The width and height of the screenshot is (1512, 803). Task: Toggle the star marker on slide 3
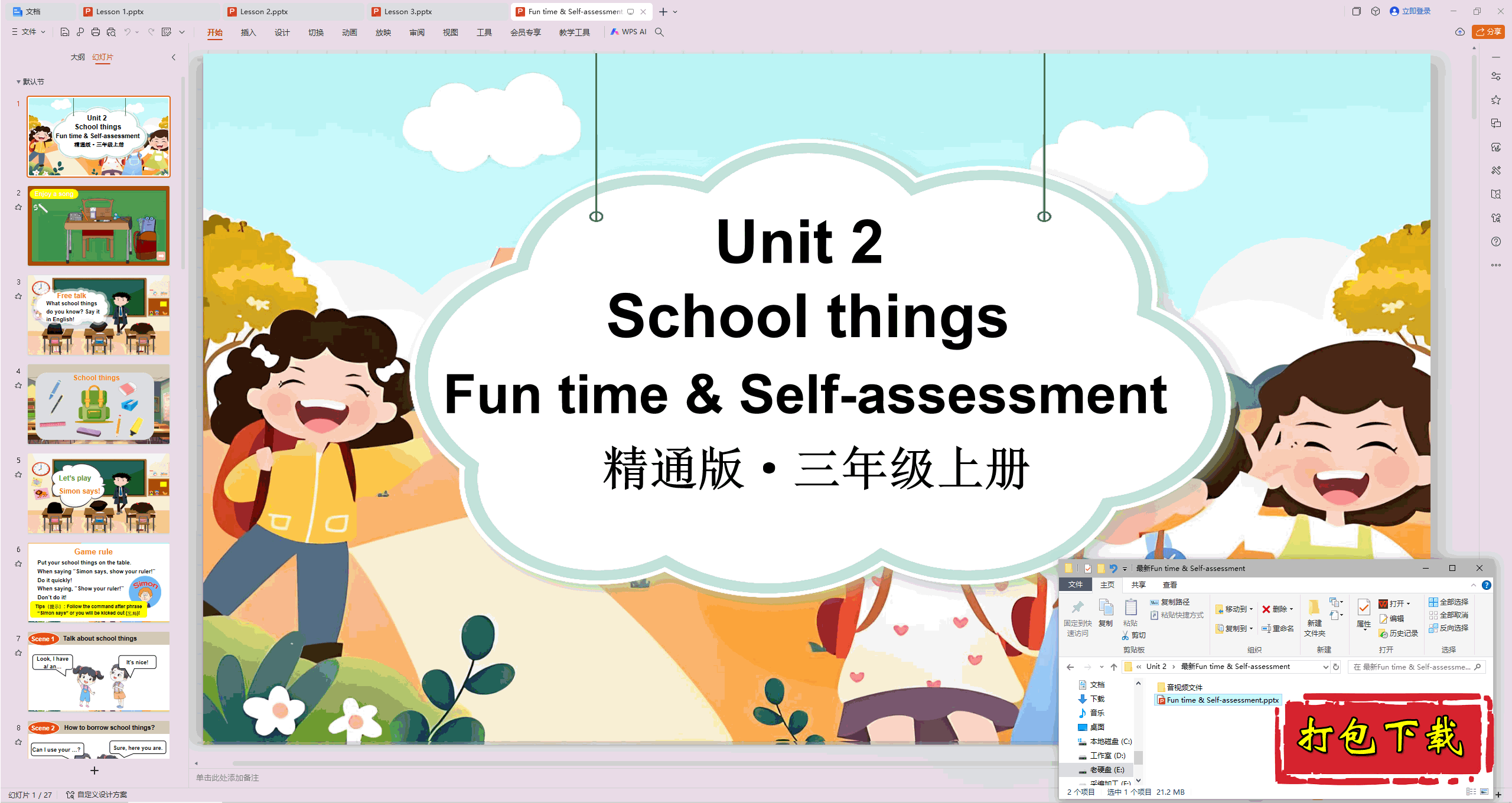point(18,296)
